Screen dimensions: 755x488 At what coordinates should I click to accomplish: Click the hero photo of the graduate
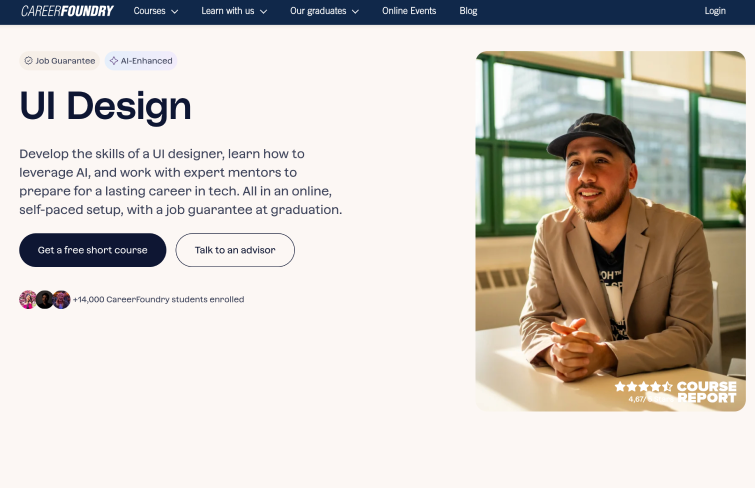point(611,231)
